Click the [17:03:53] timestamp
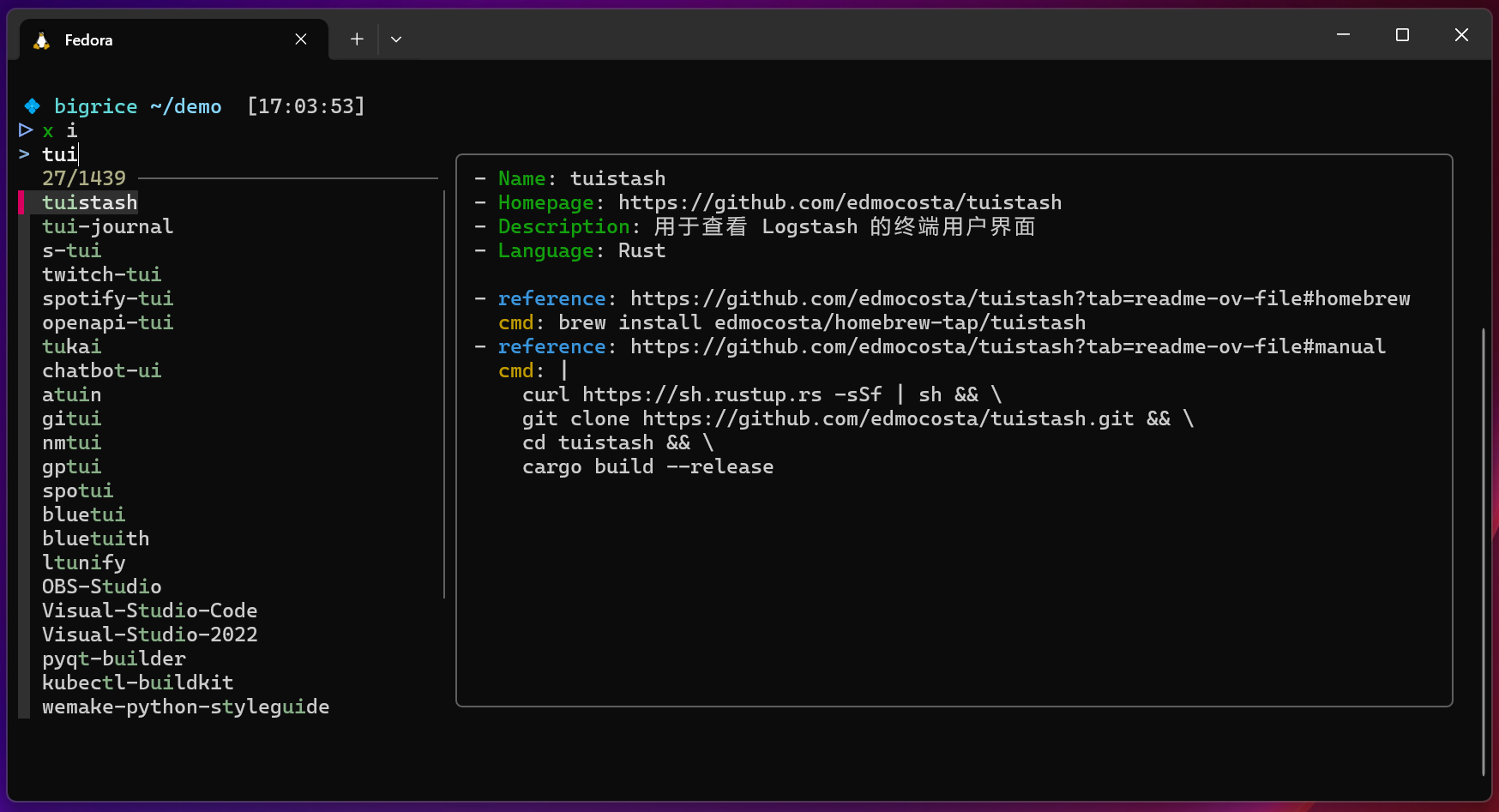The height and width of the screenshot is (812, 1499). (x=306, y=106)
